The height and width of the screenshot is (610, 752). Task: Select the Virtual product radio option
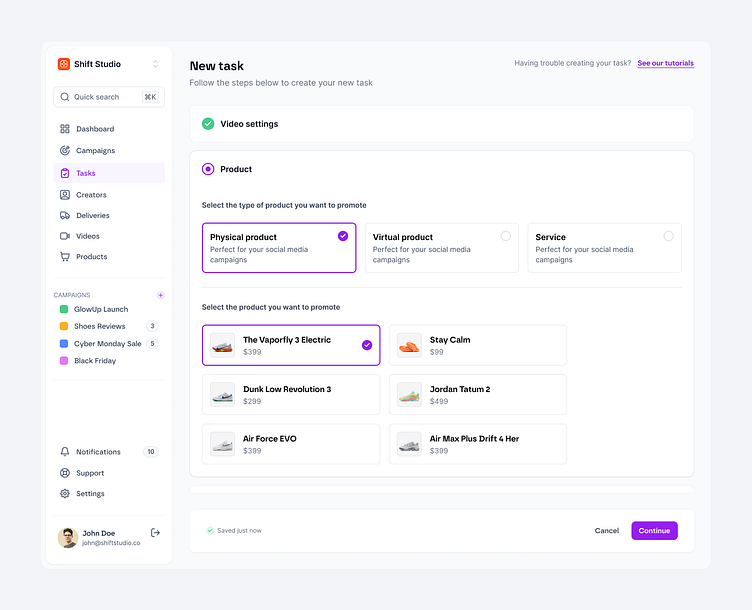pyautogui.click(x=505, y=236)
